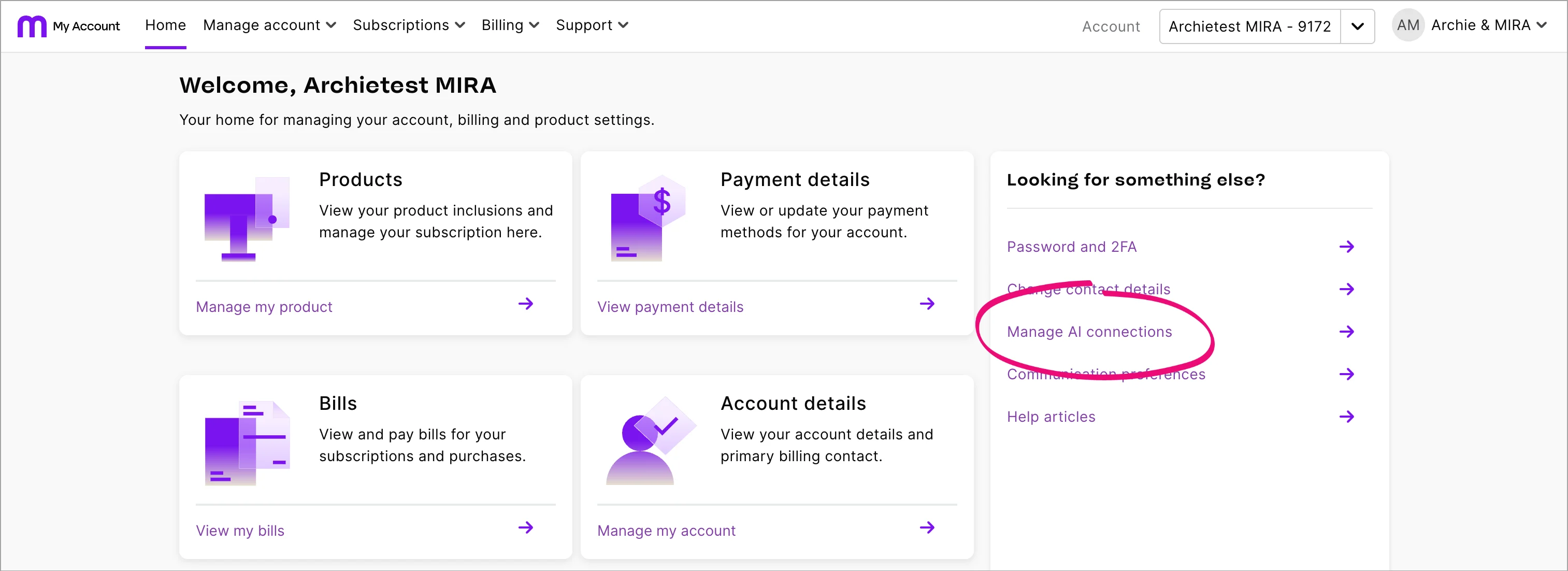Viewport: 1568px width, 571px height.
Task: Open Help articles link
Action: (1051, 417)
